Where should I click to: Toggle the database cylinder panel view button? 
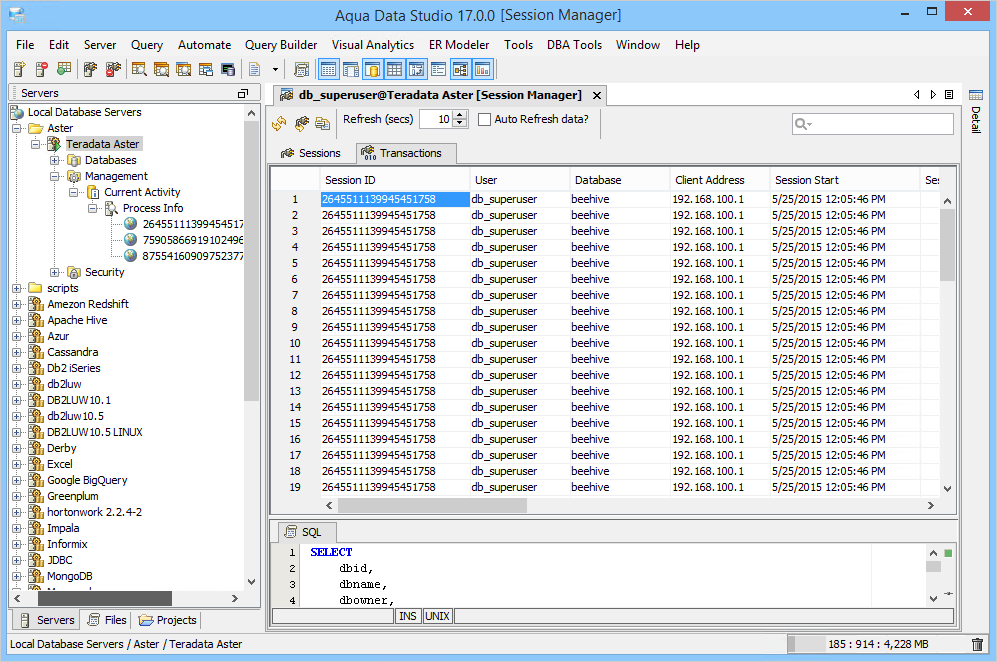[x=373, y=69]
